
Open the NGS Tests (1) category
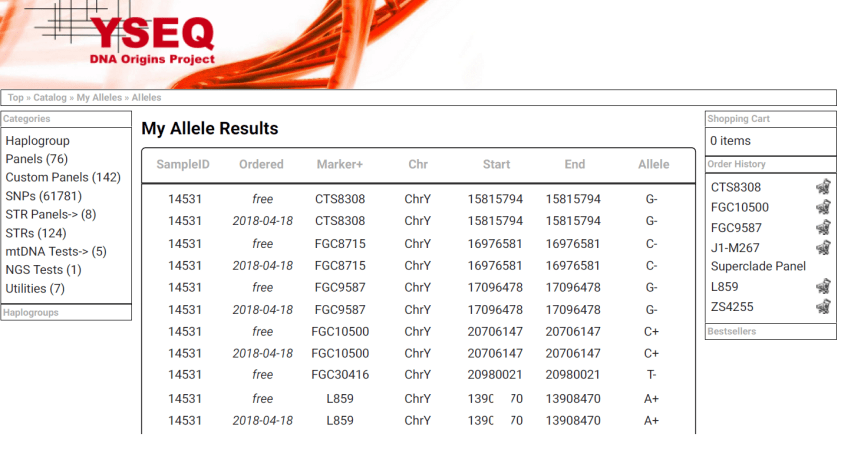click(x=44, y=270)
